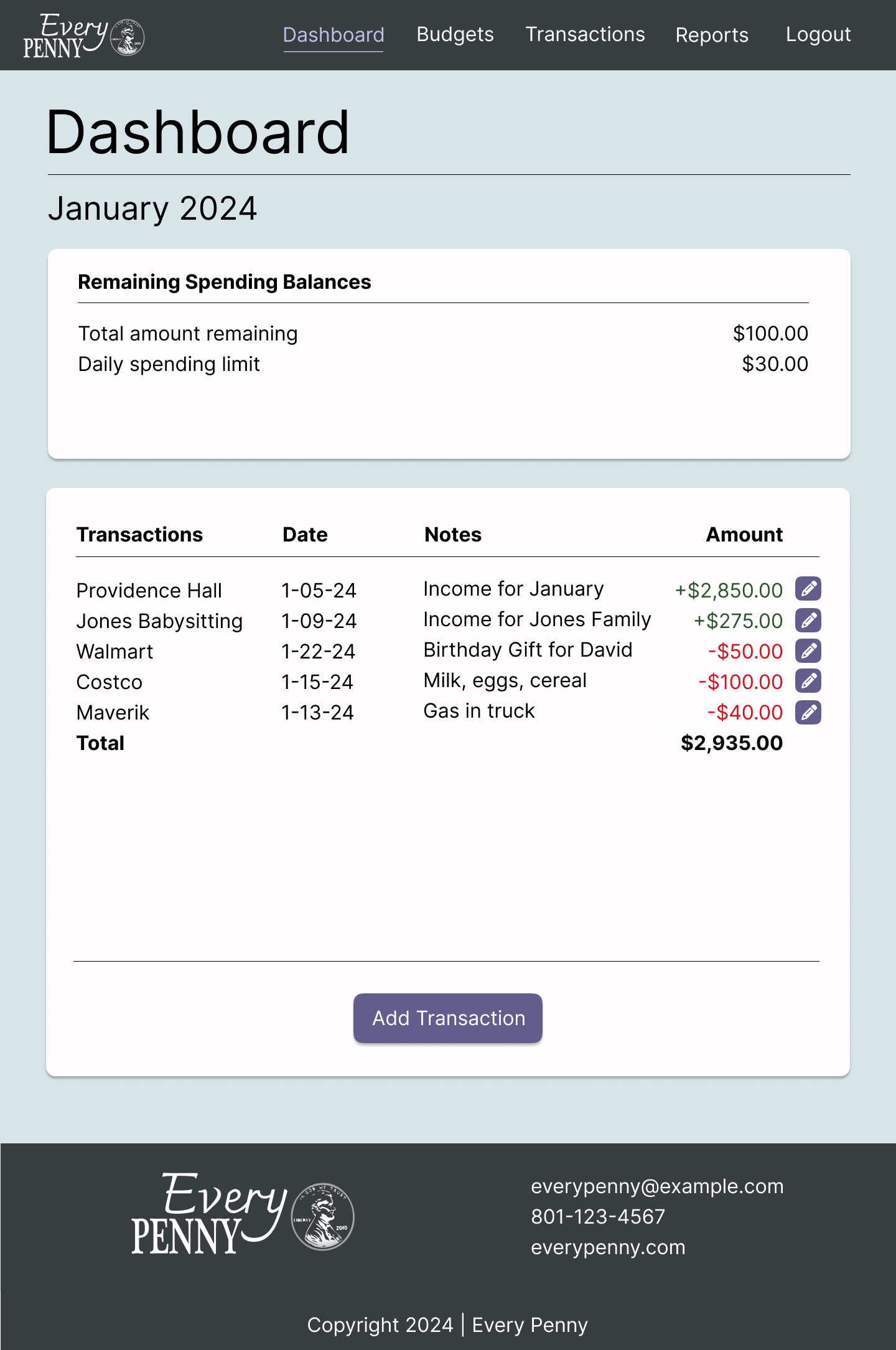This screenshot has height=1350, width=896.
Task: Click the note 'Gas in truck'
Action: pyautogui.click(x=479, y=711)
